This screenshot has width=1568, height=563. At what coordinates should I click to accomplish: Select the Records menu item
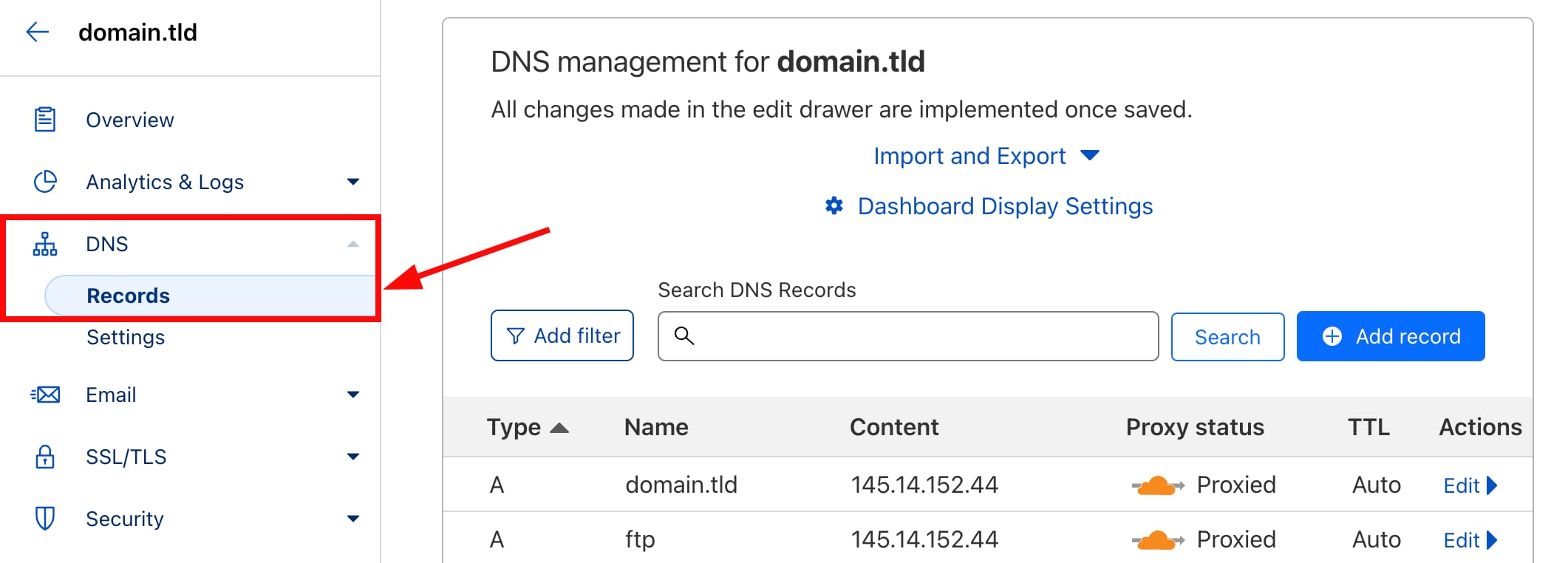click(129, 296)
